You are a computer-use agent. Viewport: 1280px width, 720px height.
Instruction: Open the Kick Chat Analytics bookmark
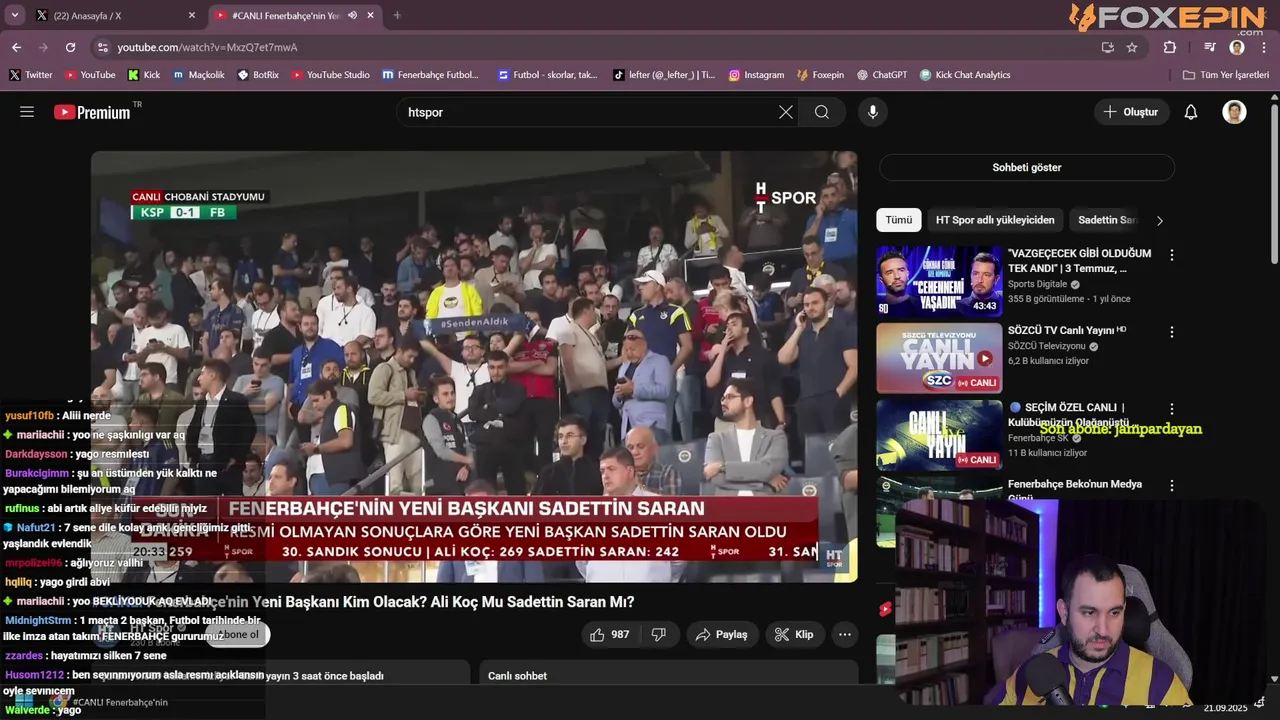pyautogui.click(x=965, y=75)
